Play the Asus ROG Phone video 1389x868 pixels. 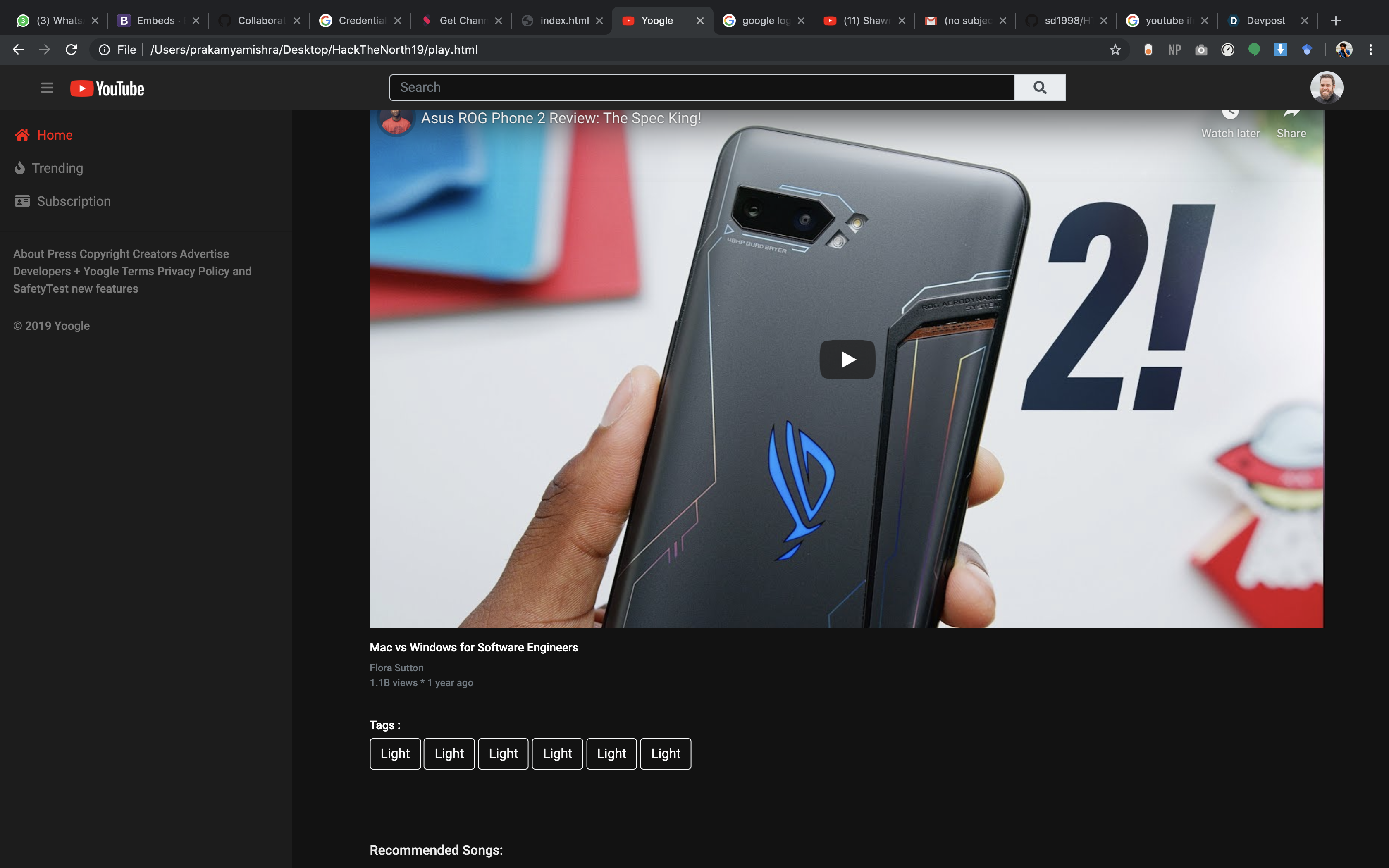(847, 360)
